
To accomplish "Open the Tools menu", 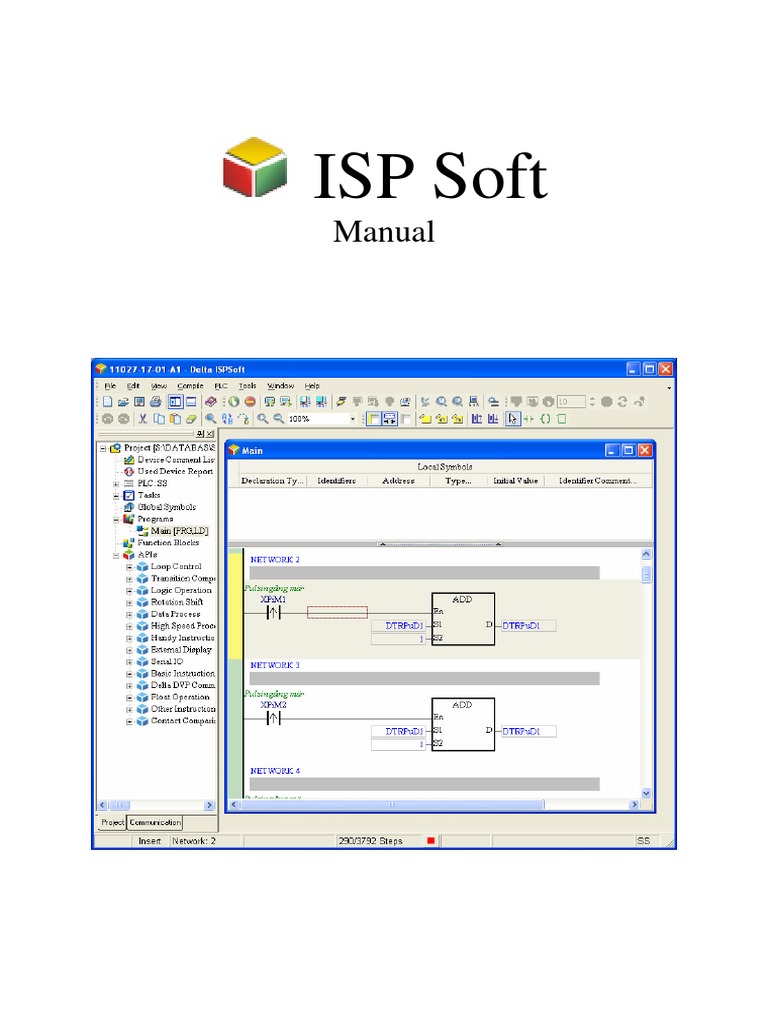I will click(247, 386).
